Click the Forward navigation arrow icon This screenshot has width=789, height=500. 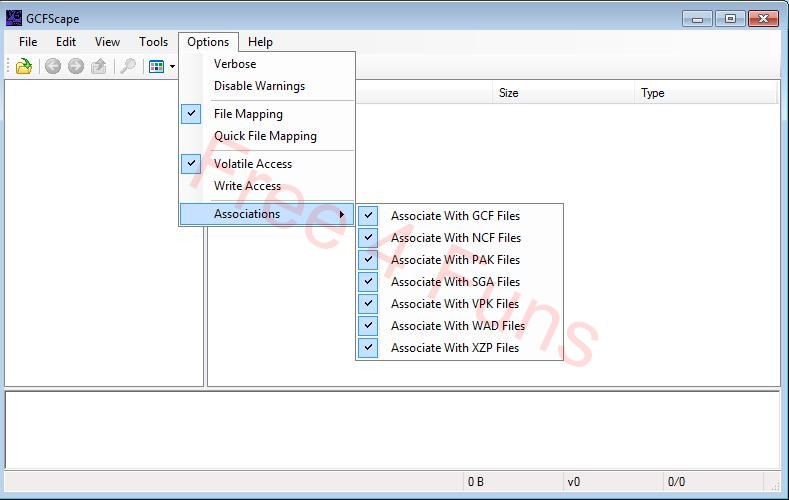tap(76, 67)
